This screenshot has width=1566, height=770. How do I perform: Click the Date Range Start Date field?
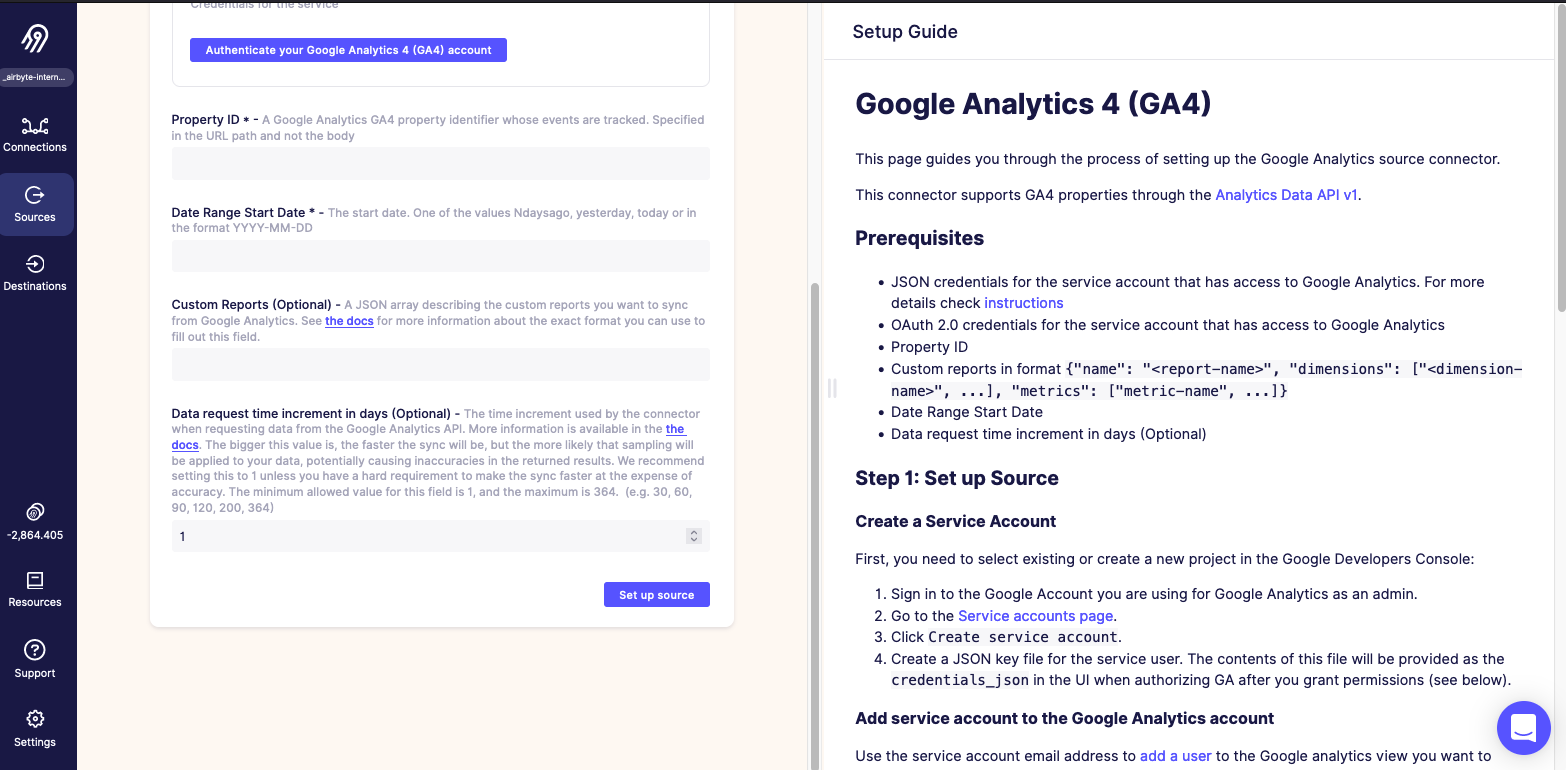click(x=440, y=256)
